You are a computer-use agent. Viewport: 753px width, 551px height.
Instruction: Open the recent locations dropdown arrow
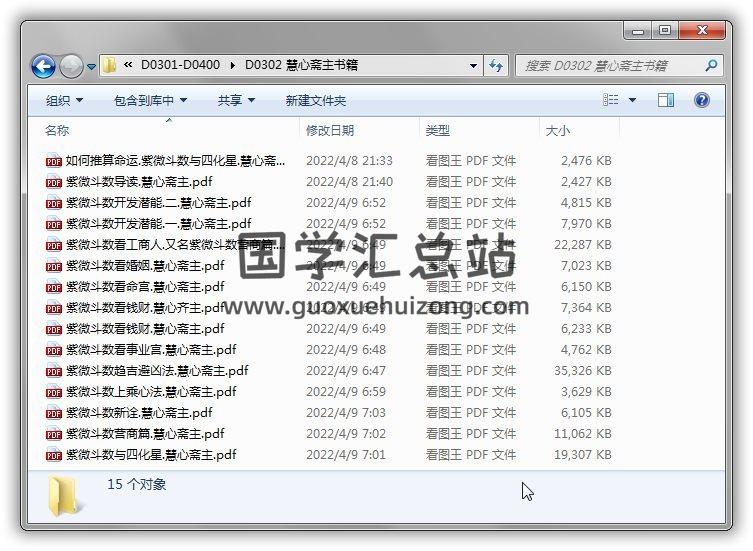pos(91,67)
